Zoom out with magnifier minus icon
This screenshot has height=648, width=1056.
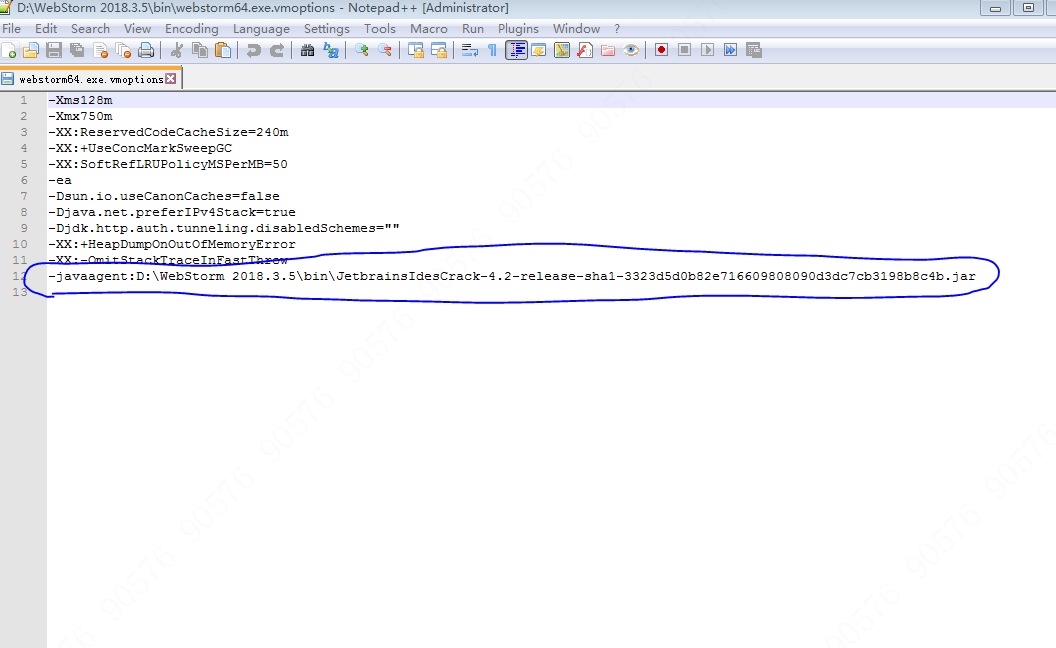point(385,51)
